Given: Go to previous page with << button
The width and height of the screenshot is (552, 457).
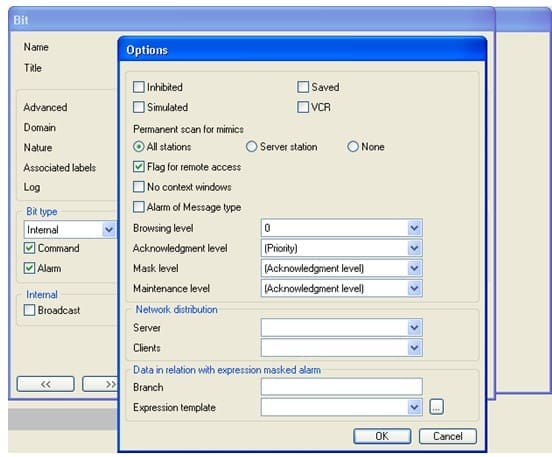Looking at the screenshot, I should [45, 384].
